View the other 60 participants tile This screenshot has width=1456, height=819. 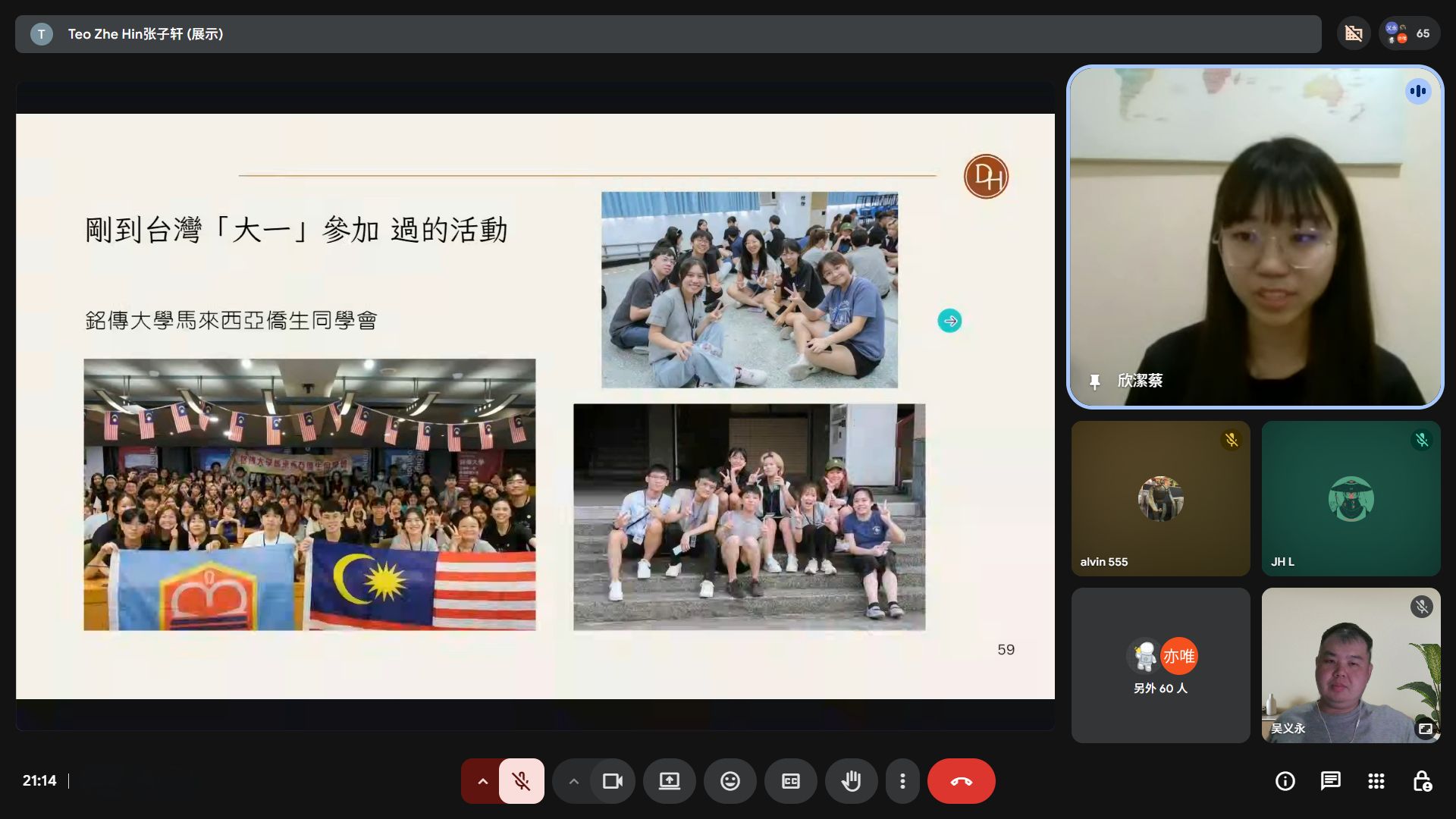click(1160, 665)
